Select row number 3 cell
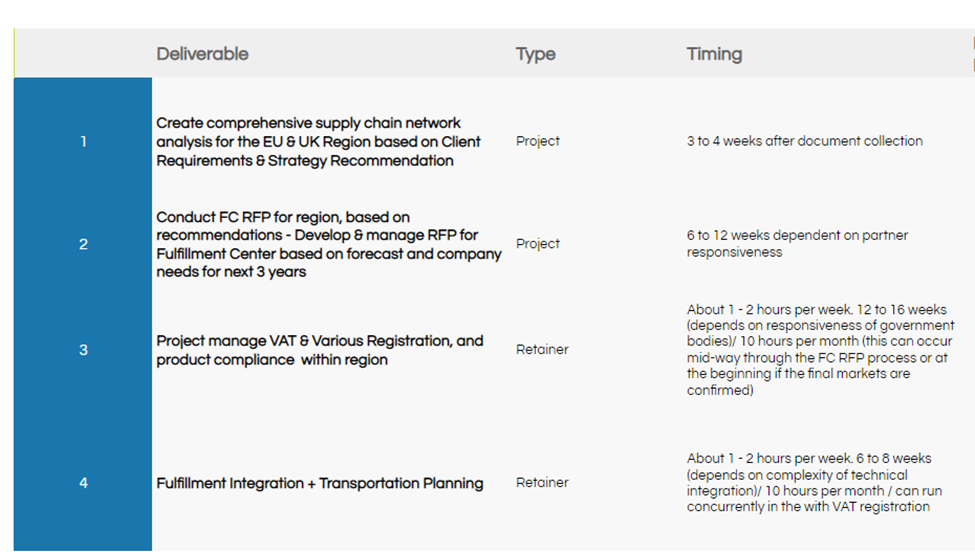 [x=83, y=350]
